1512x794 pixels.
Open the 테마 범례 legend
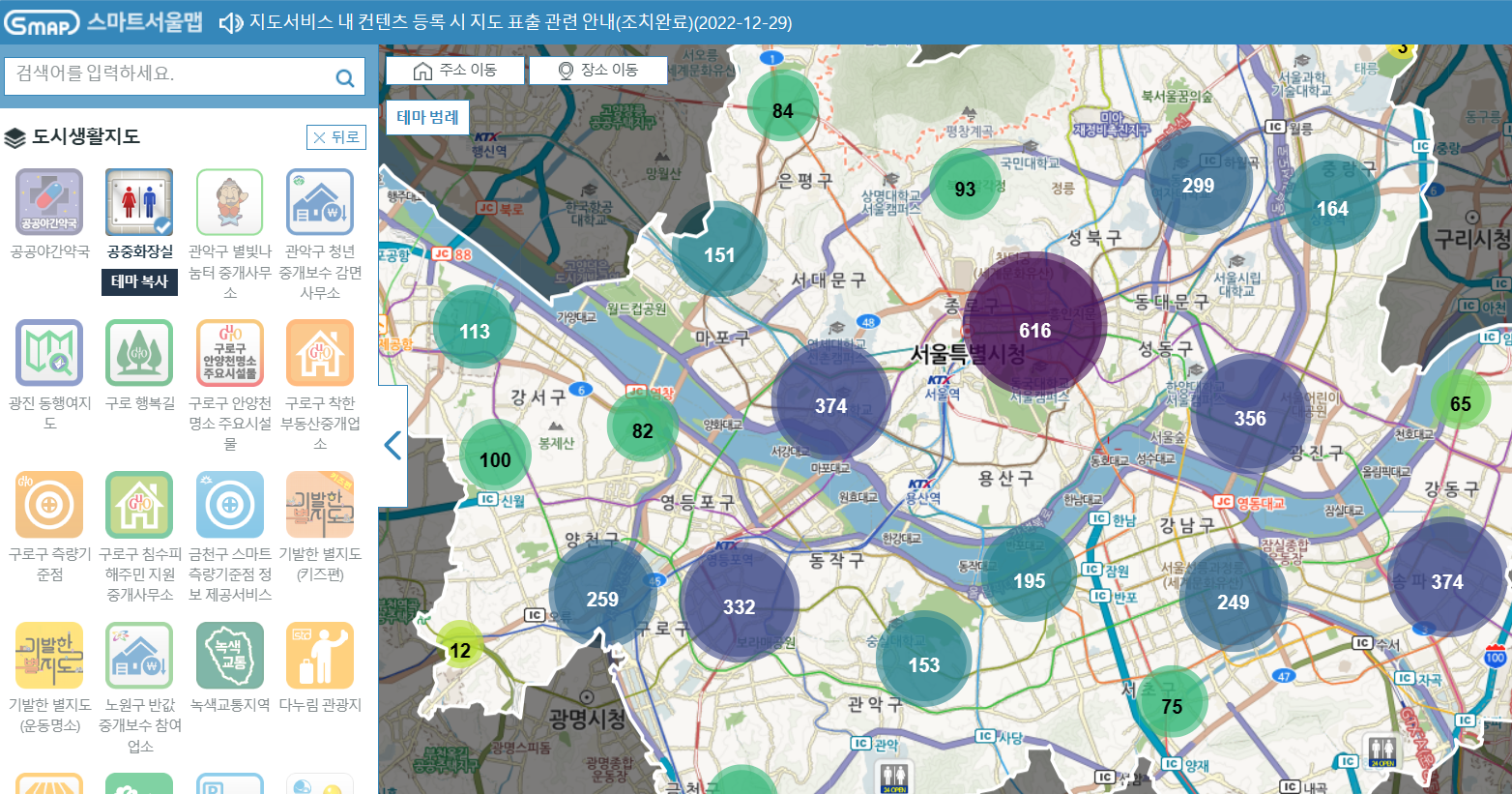(427, 117)
